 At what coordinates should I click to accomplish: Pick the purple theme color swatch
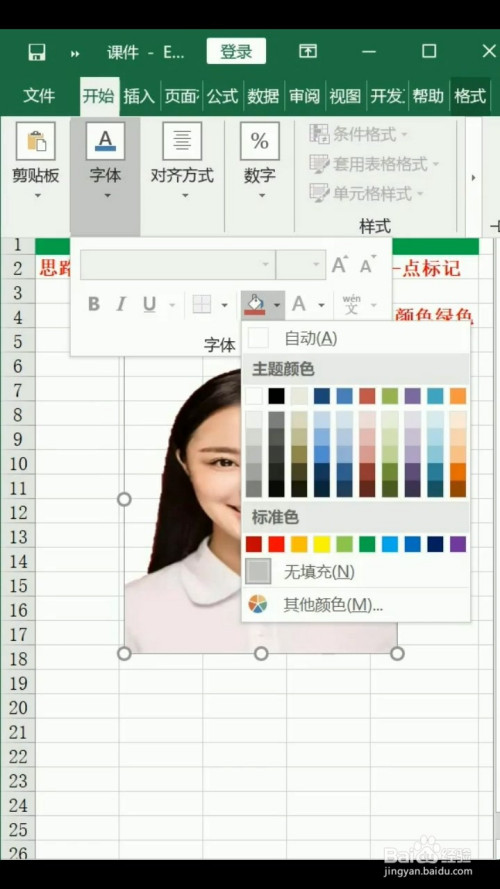click(413, 396)
